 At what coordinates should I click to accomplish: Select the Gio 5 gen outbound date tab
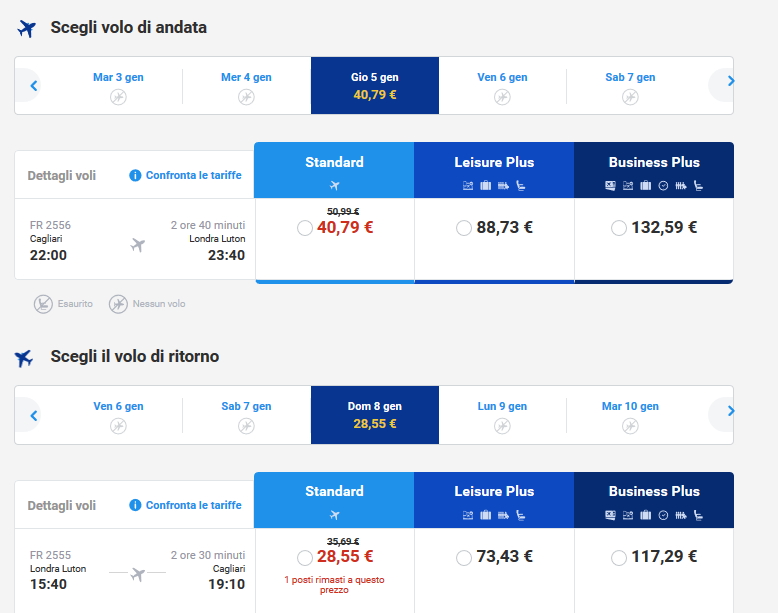[374, 86]
